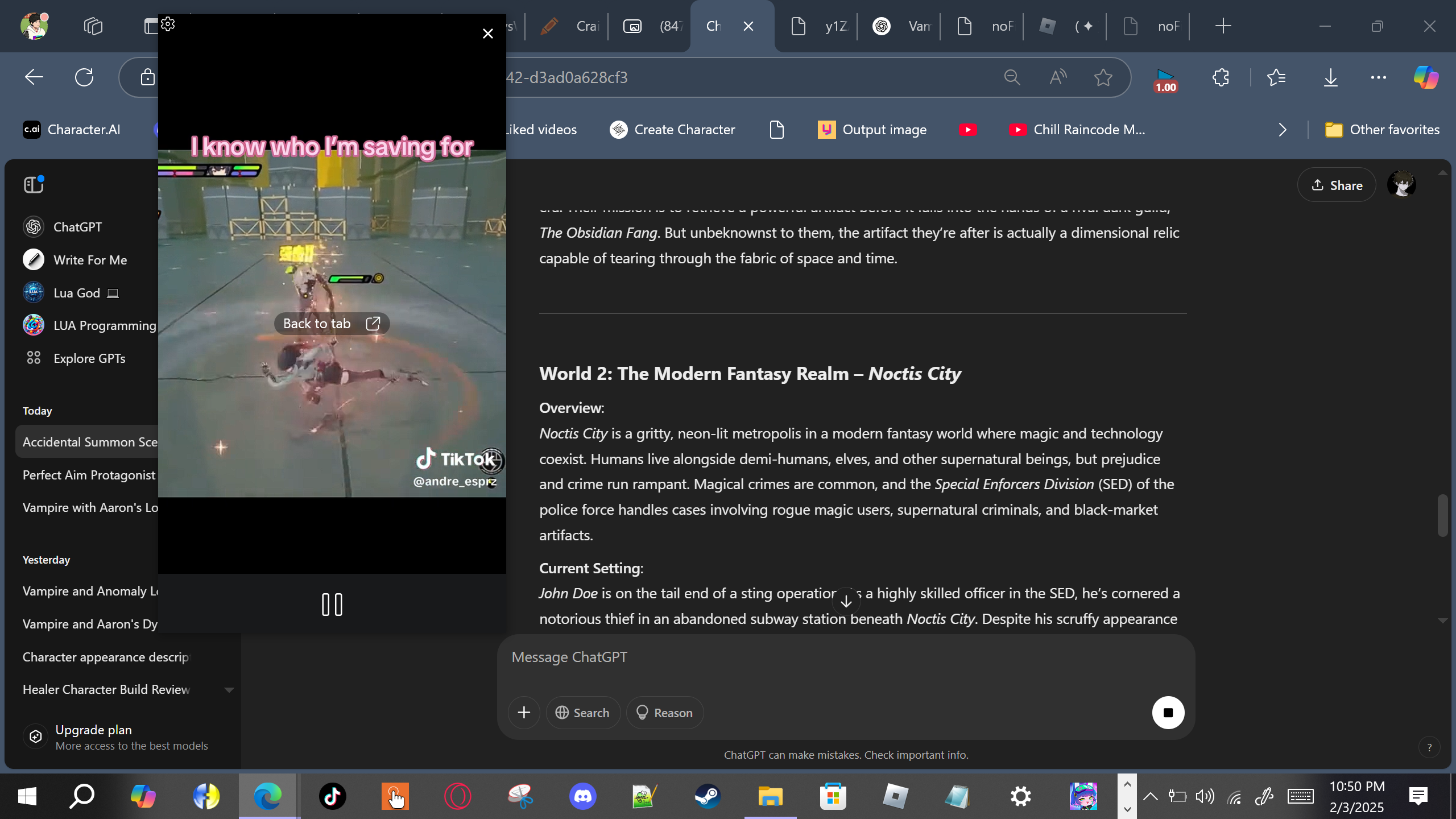Open the Workspaces button
This screenshot has height=819, width=1456.
(x=93, y=26)
